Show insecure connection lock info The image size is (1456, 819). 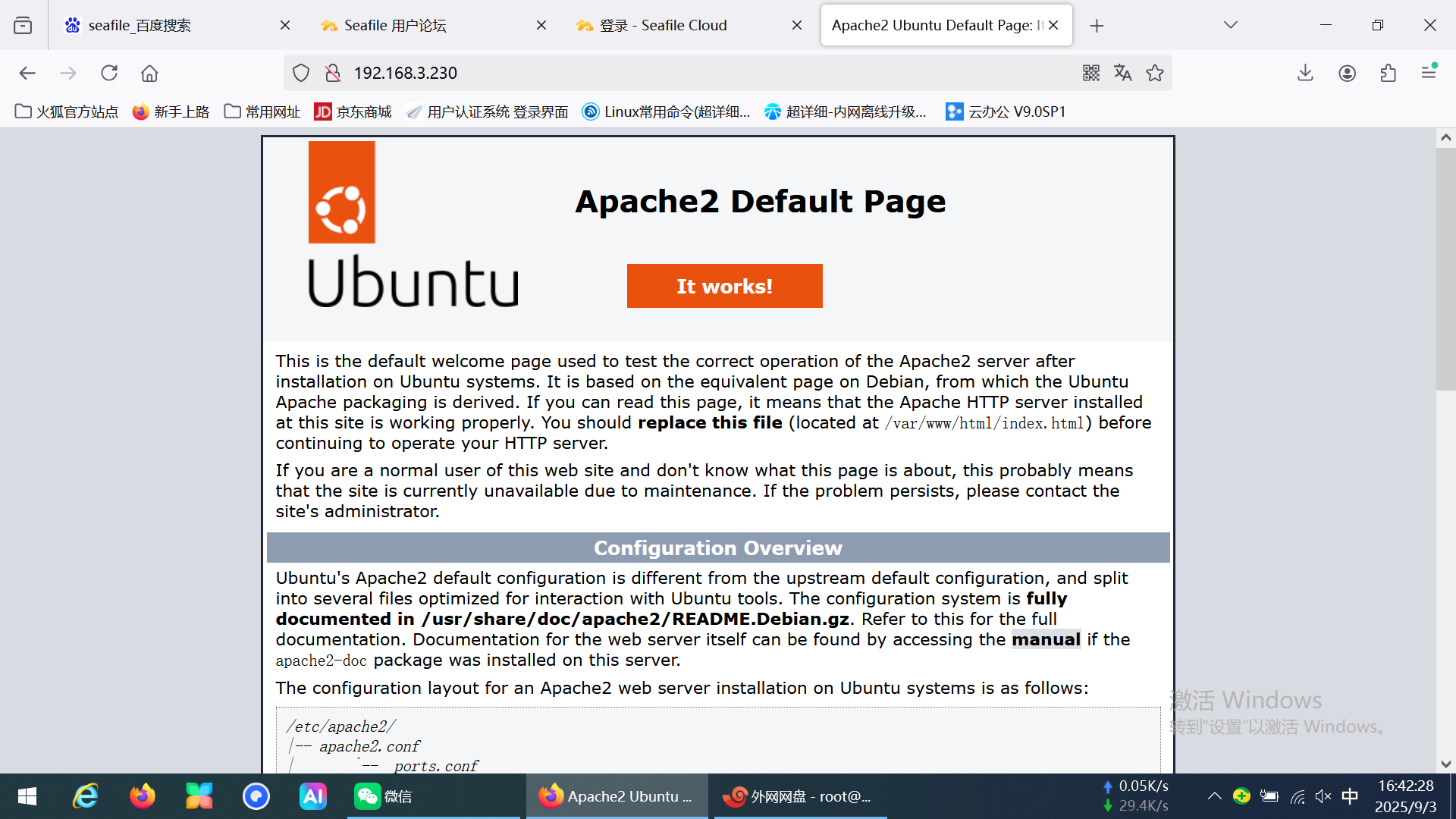[332, 73]
